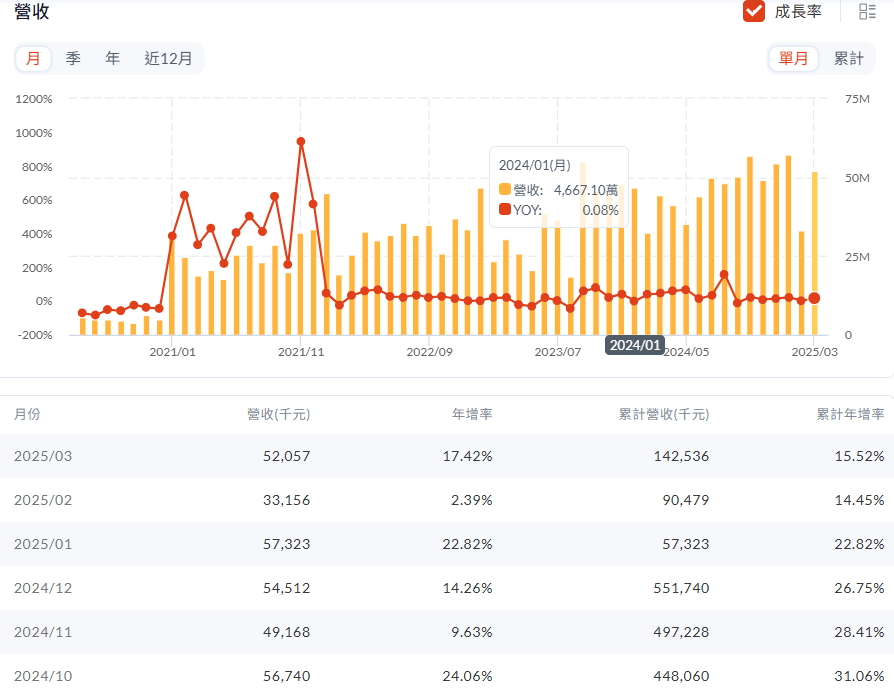The height and width of the screenshot is (694, 894).
Task: Click cumulative growth 28.41%
Action: click(x=859, y=632)
